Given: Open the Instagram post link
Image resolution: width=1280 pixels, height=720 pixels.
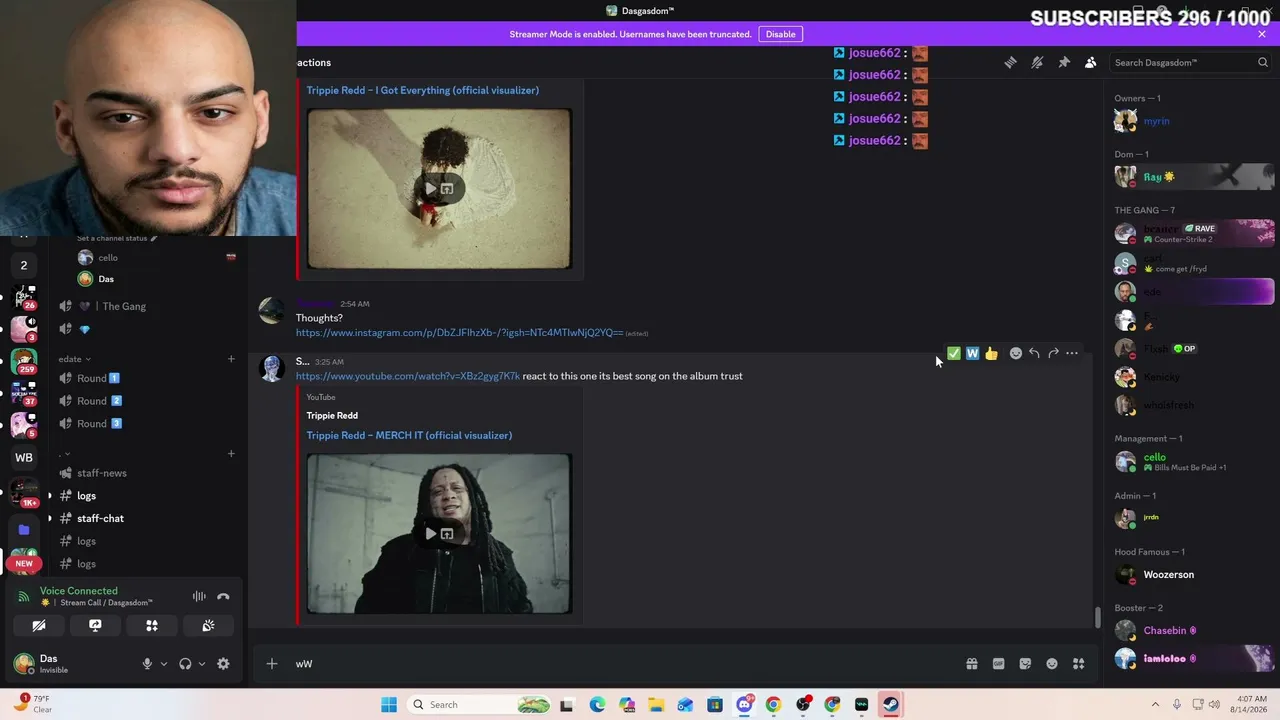Looking at the screenshot, I should tap(459, 332).
